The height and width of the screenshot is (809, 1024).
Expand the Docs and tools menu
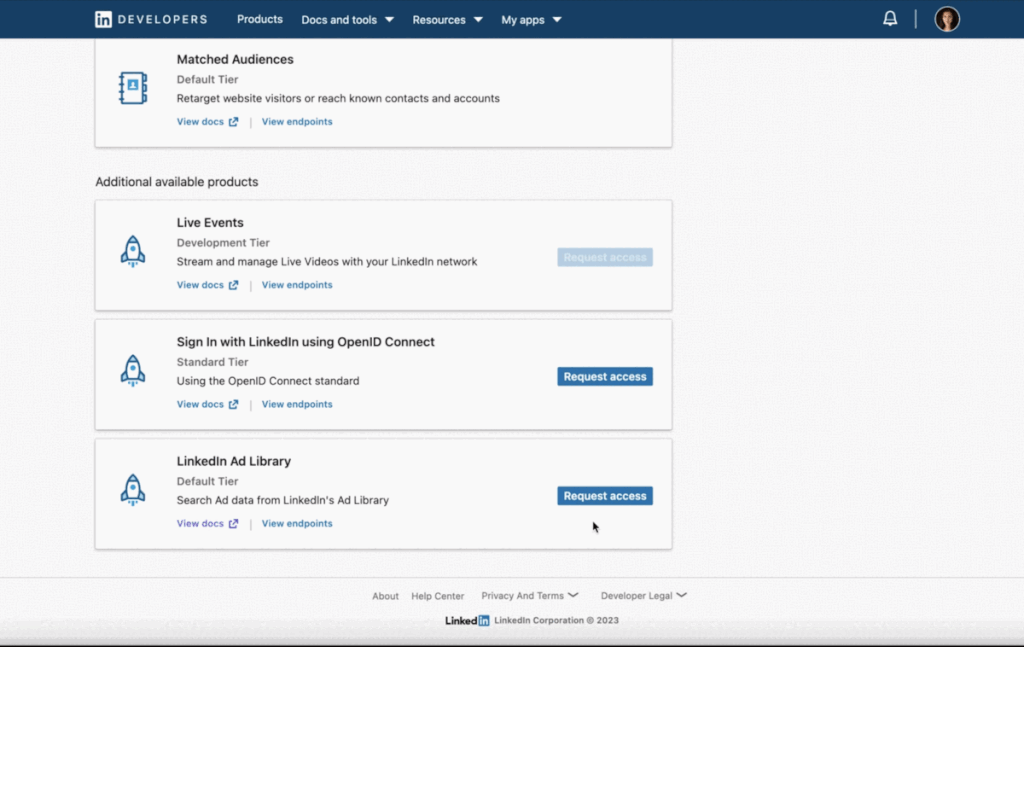click(347, 20)
